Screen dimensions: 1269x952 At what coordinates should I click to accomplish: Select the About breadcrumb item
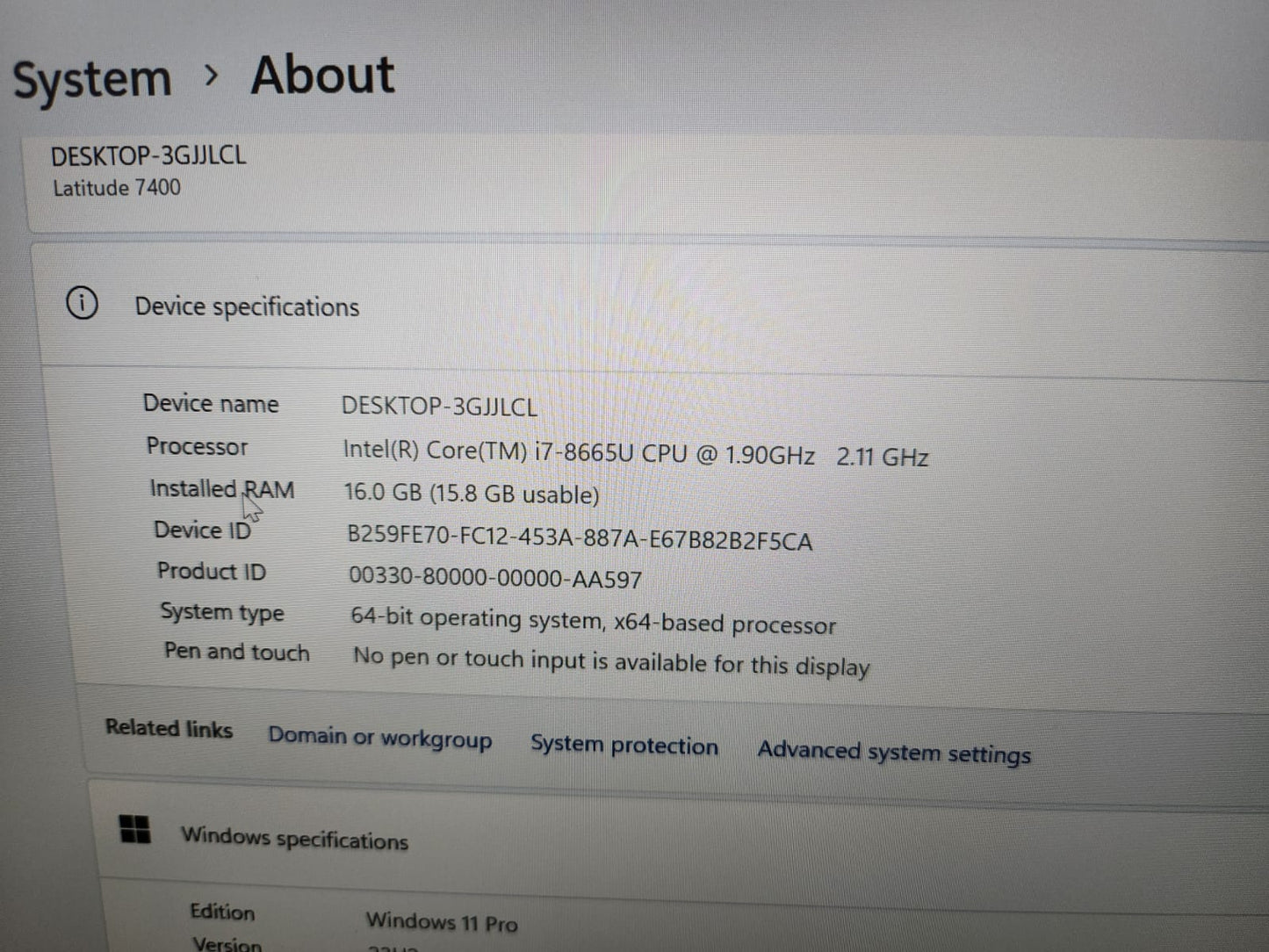click(322, 75)
